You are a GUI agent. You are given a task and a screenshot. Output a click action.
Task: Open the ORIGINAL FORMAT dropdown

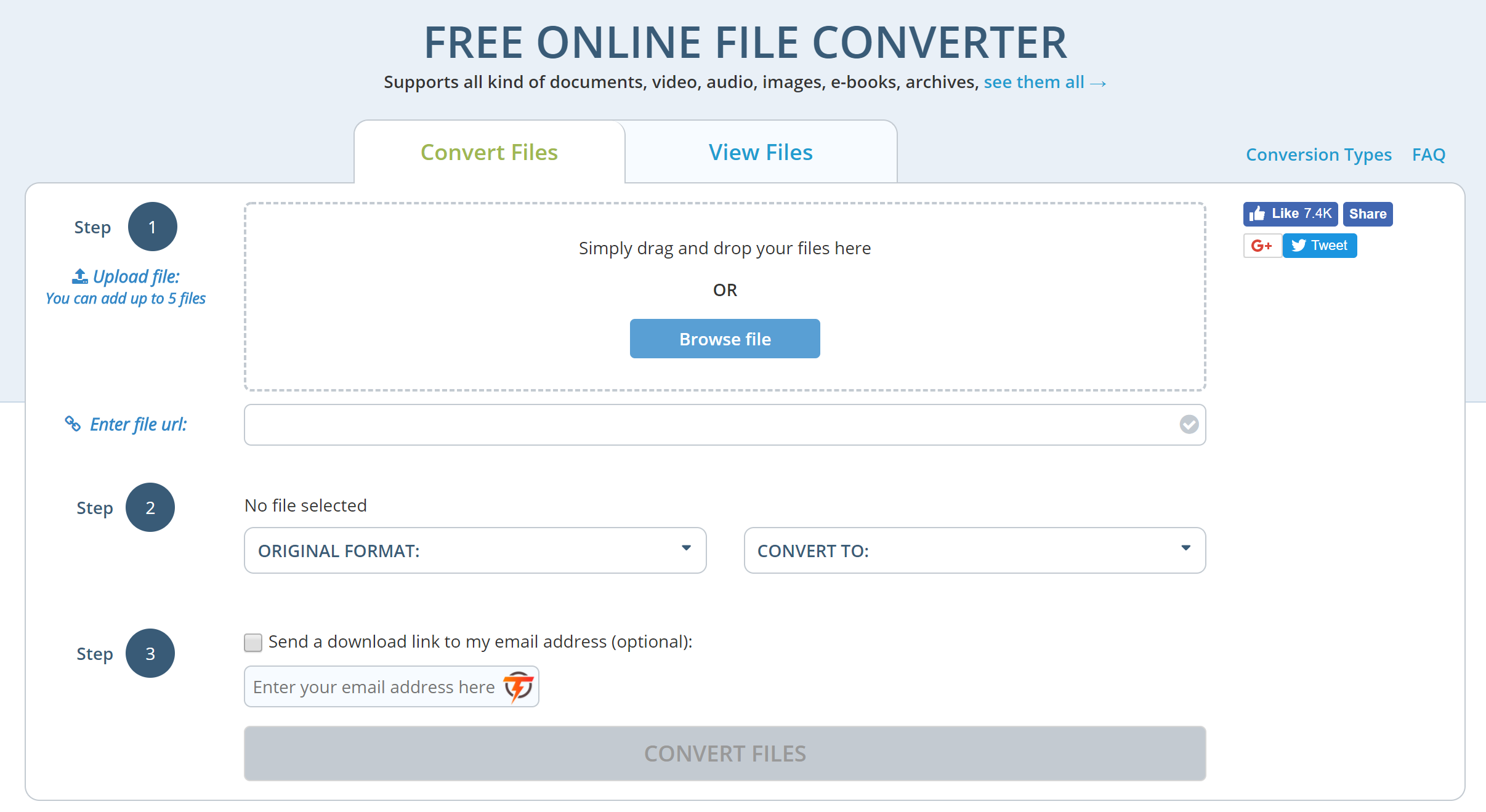[475, 550]
